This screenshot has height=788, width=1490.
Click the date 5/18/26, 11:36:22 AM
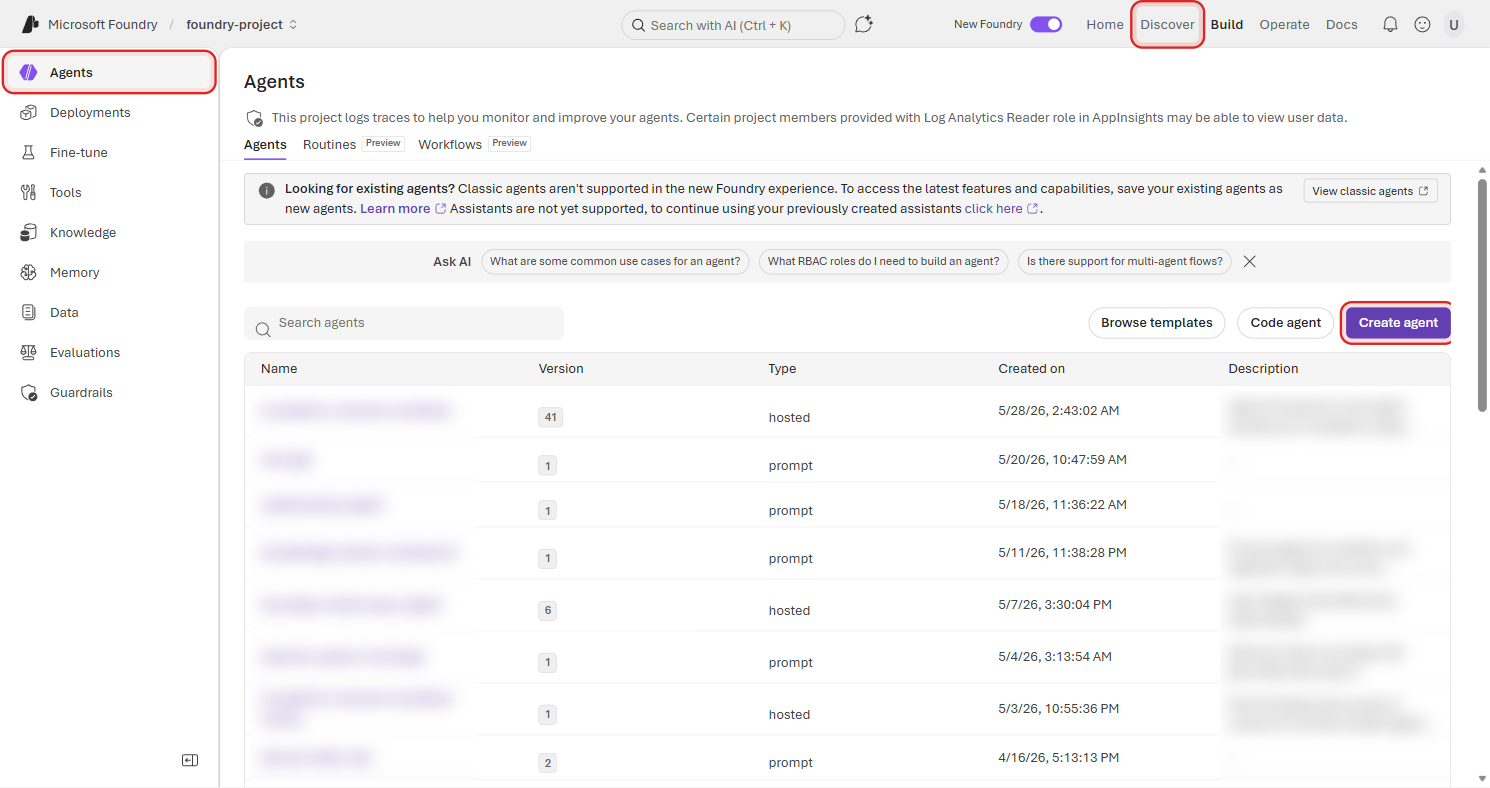coord(1062,504)
